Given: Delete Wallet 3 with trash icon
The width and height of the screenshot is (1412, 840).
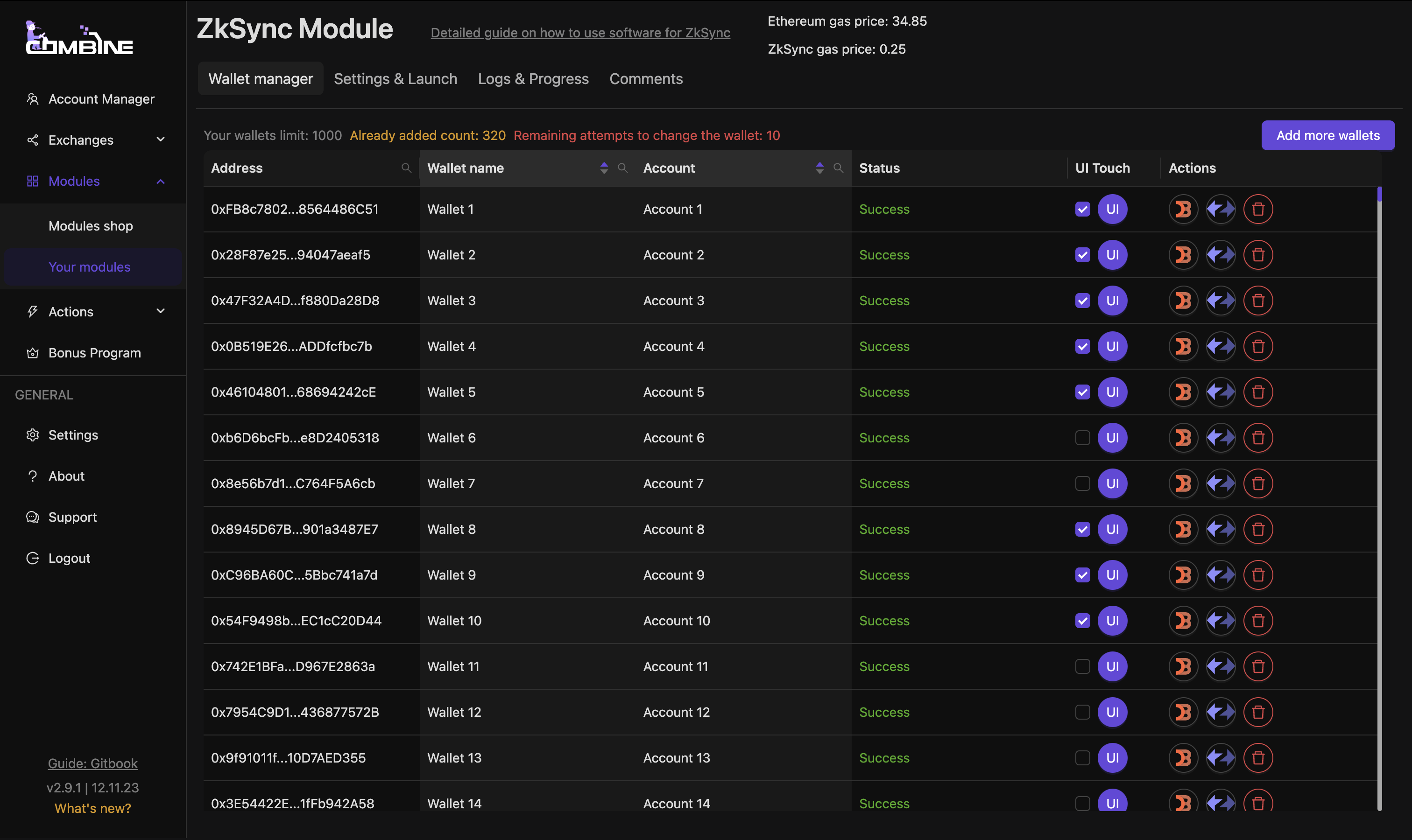Looking at the screenshot, I should pos(1258,301).
